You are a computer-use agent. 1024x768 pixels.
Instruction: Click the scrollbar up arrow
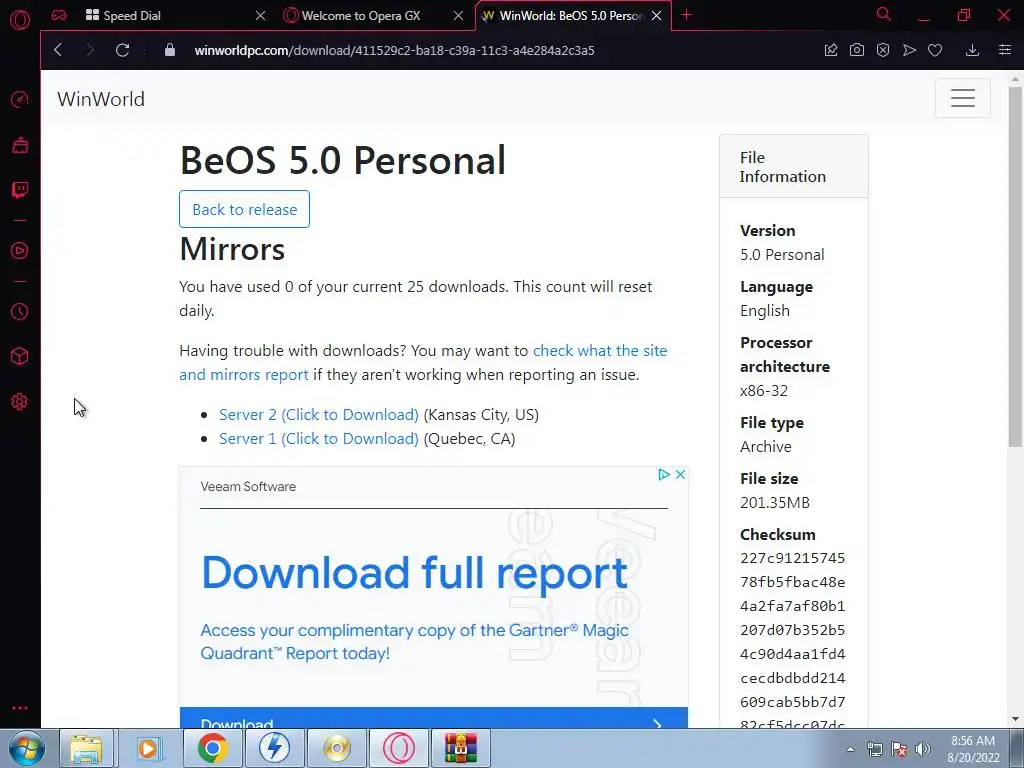tap(1016, 79)
